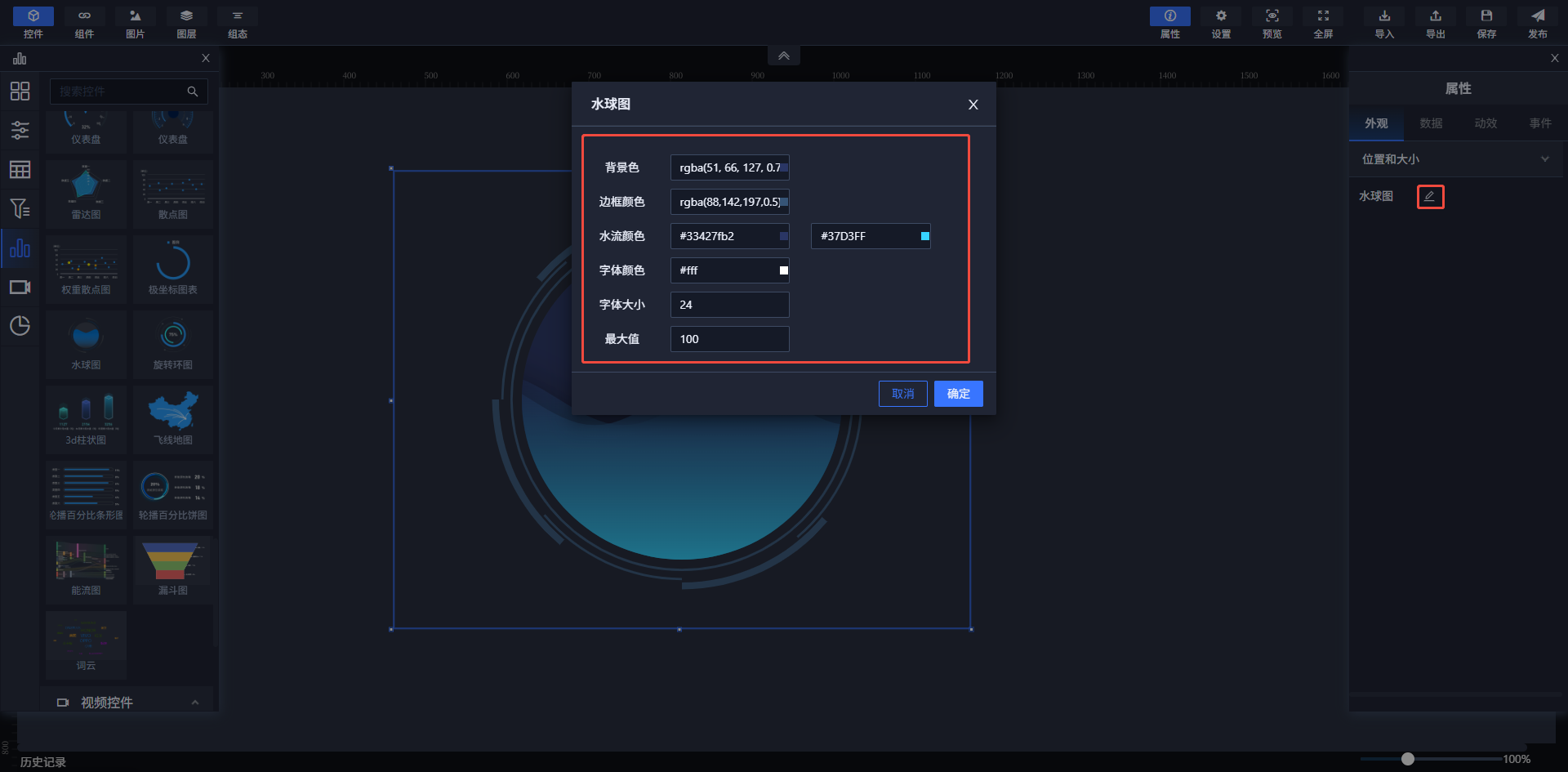
Task: Pick the 轮播百分比条形图 widget
Action: pos(86,494)
